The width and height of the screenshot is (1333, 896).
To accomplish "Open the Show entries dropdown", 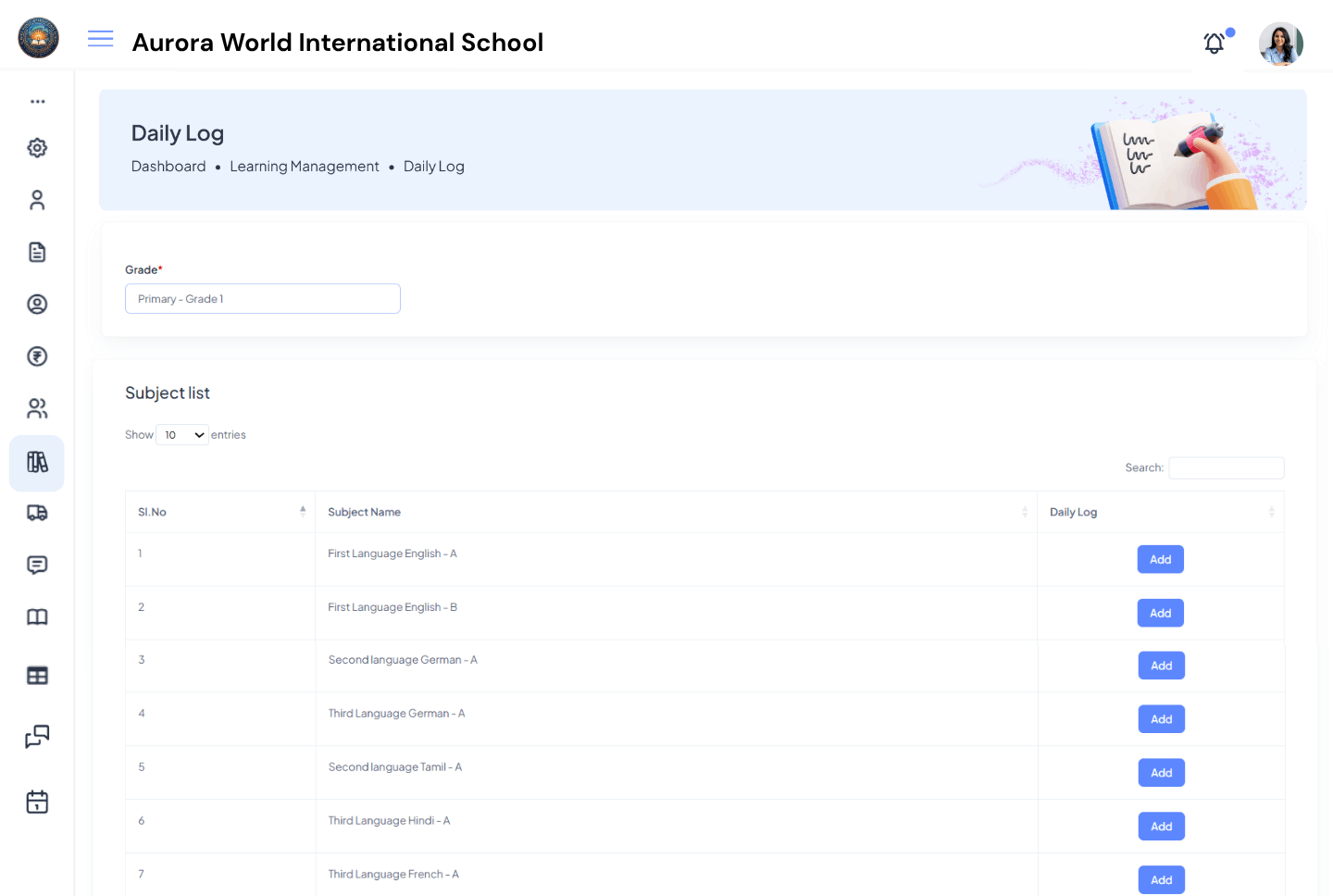I will pyautogui.click(x=181, y=434).
